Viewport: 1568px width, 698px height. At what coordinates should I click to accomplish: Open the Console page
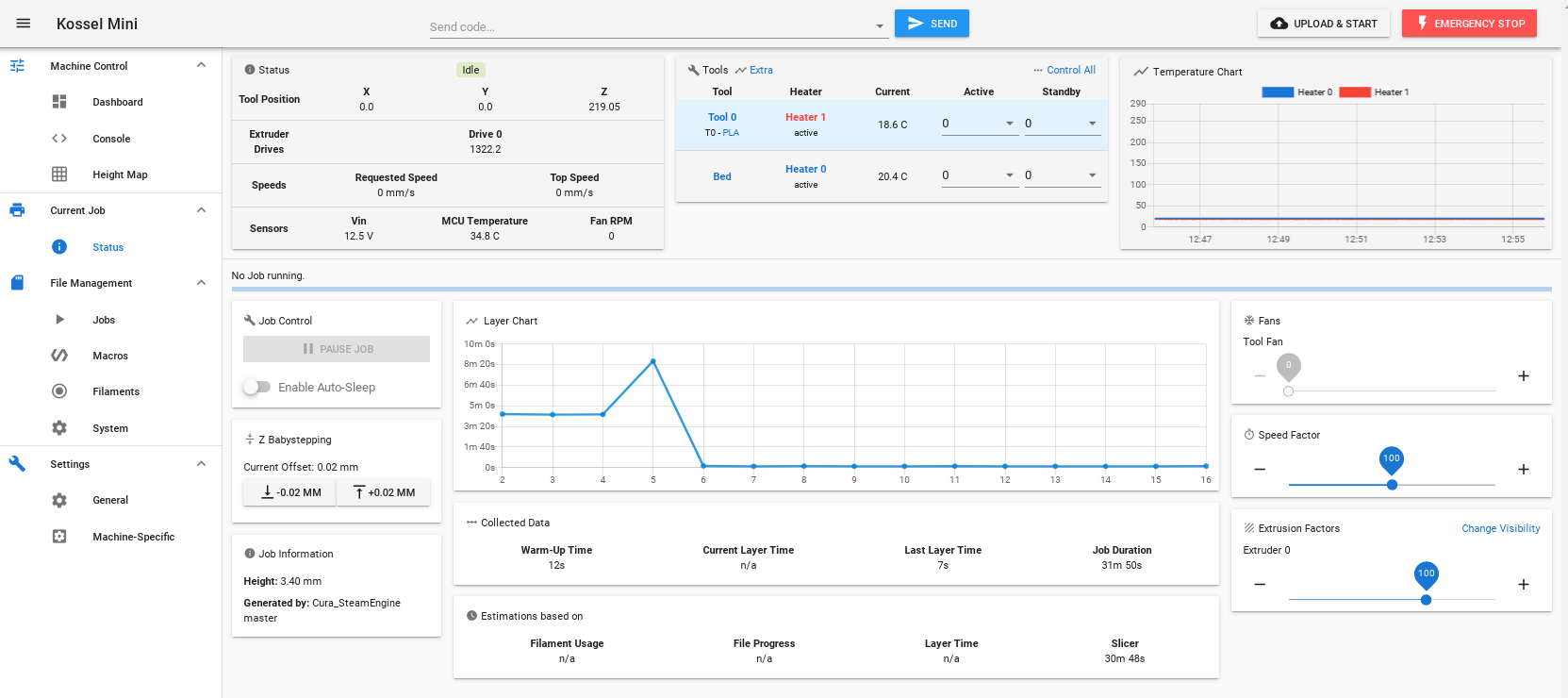coord(111,139)
